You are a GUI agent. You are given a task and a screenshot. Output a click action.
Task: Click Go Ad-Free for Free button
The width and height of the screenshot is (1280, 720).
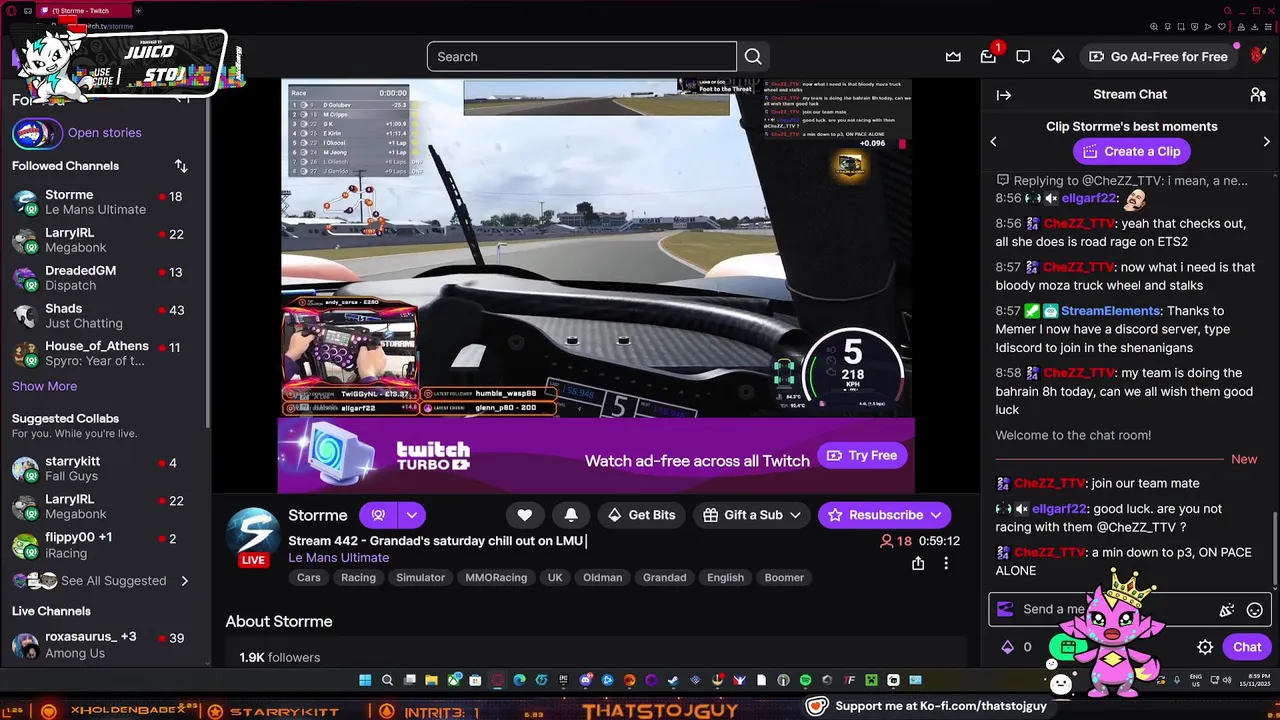point(1158,57)
